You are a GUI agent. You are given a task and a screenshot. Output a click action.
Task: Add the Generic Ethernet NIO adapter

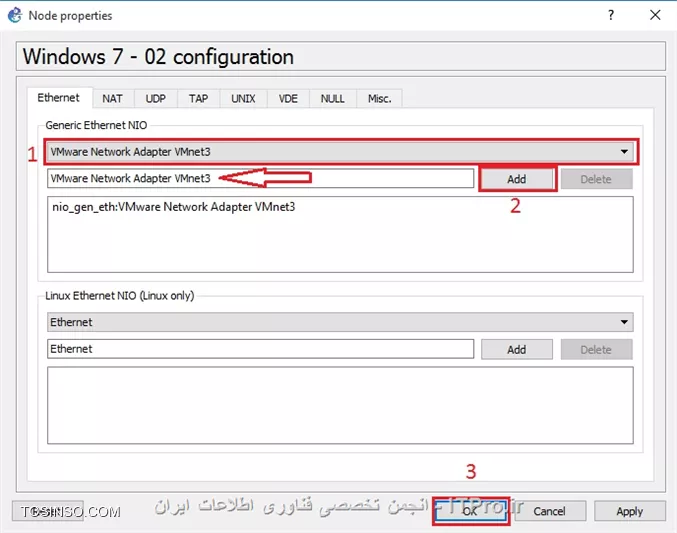coord(517,179)
